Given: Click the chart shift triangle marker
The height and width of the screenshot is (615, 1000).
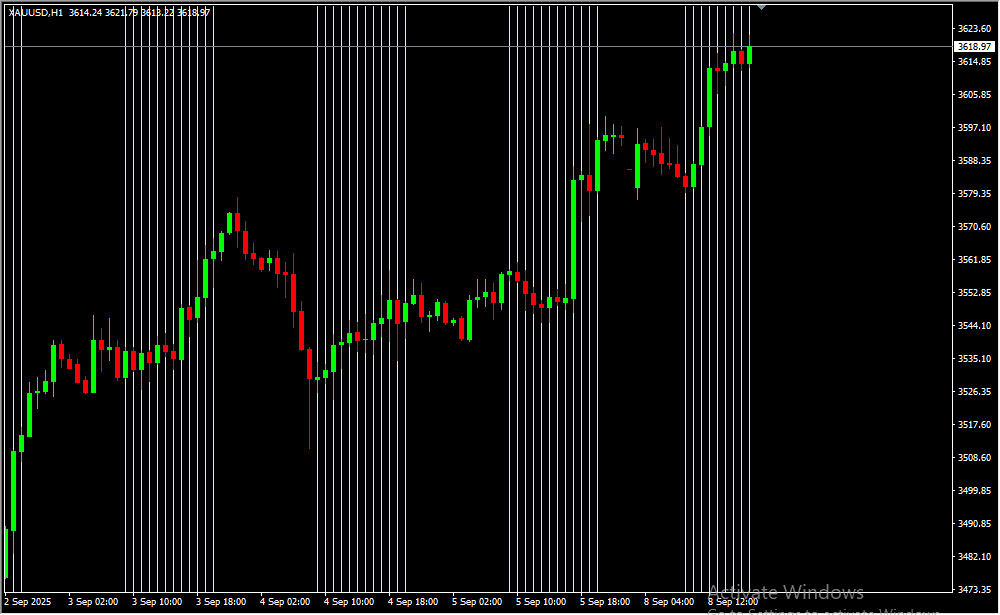Looking at the screenshot, I should 763,6.
